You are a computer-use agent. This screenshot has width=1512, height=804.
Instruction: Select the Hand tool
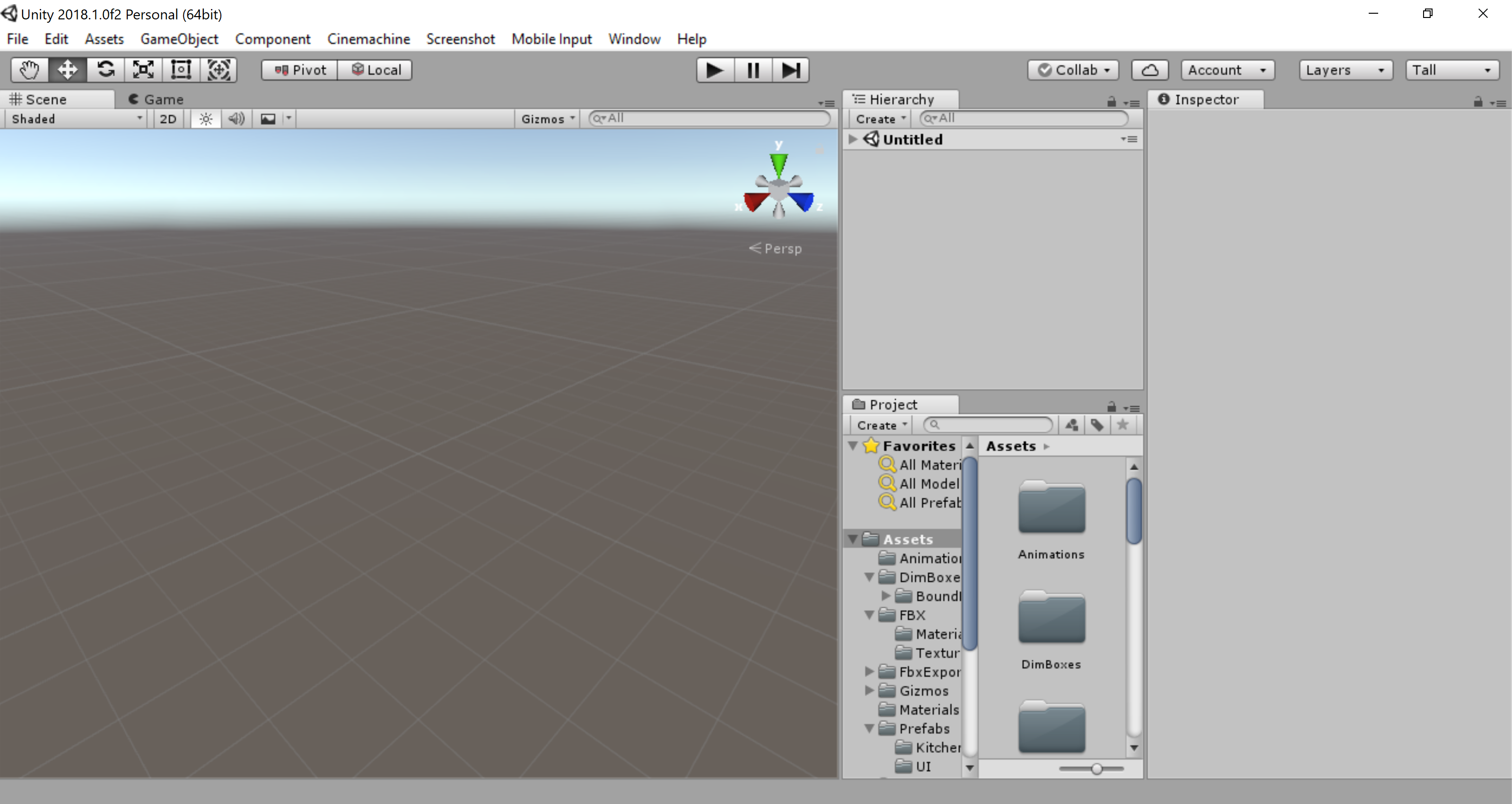click(29, 70)
